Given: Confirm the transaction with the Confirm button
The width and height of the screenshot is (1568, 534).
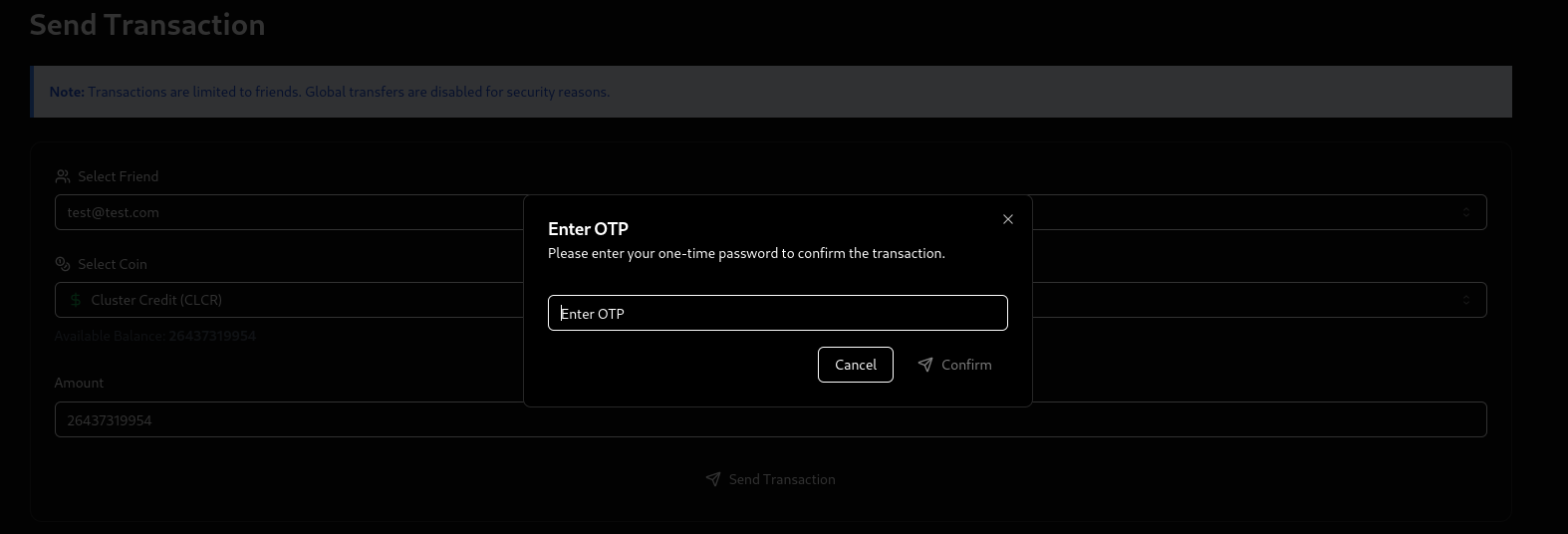Looking at the screenshot, I should (x=954, y=365).
